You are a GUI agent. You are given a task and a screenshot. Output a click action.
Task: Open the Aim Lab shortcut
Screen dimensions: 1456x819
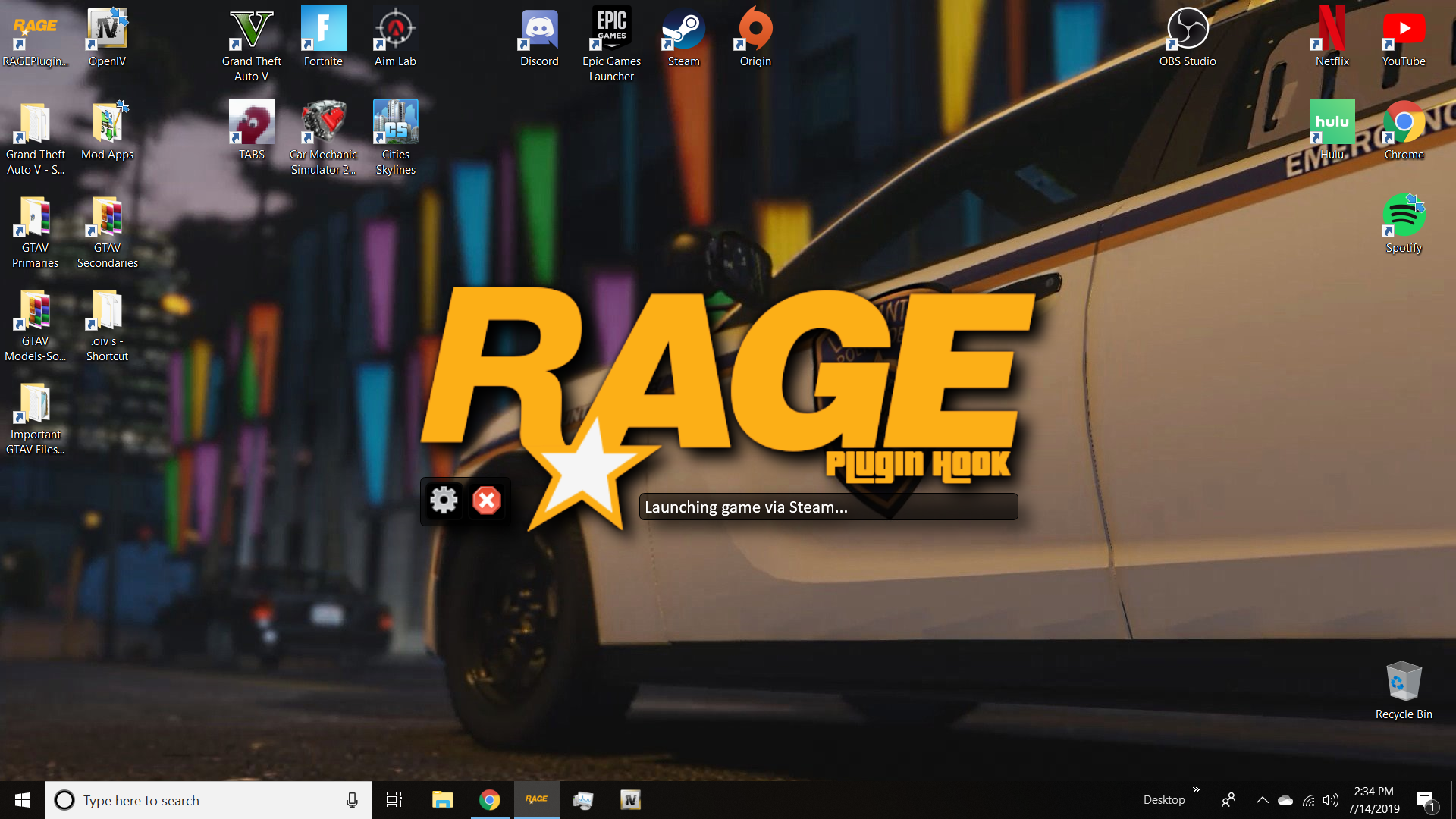coord(395,36)
